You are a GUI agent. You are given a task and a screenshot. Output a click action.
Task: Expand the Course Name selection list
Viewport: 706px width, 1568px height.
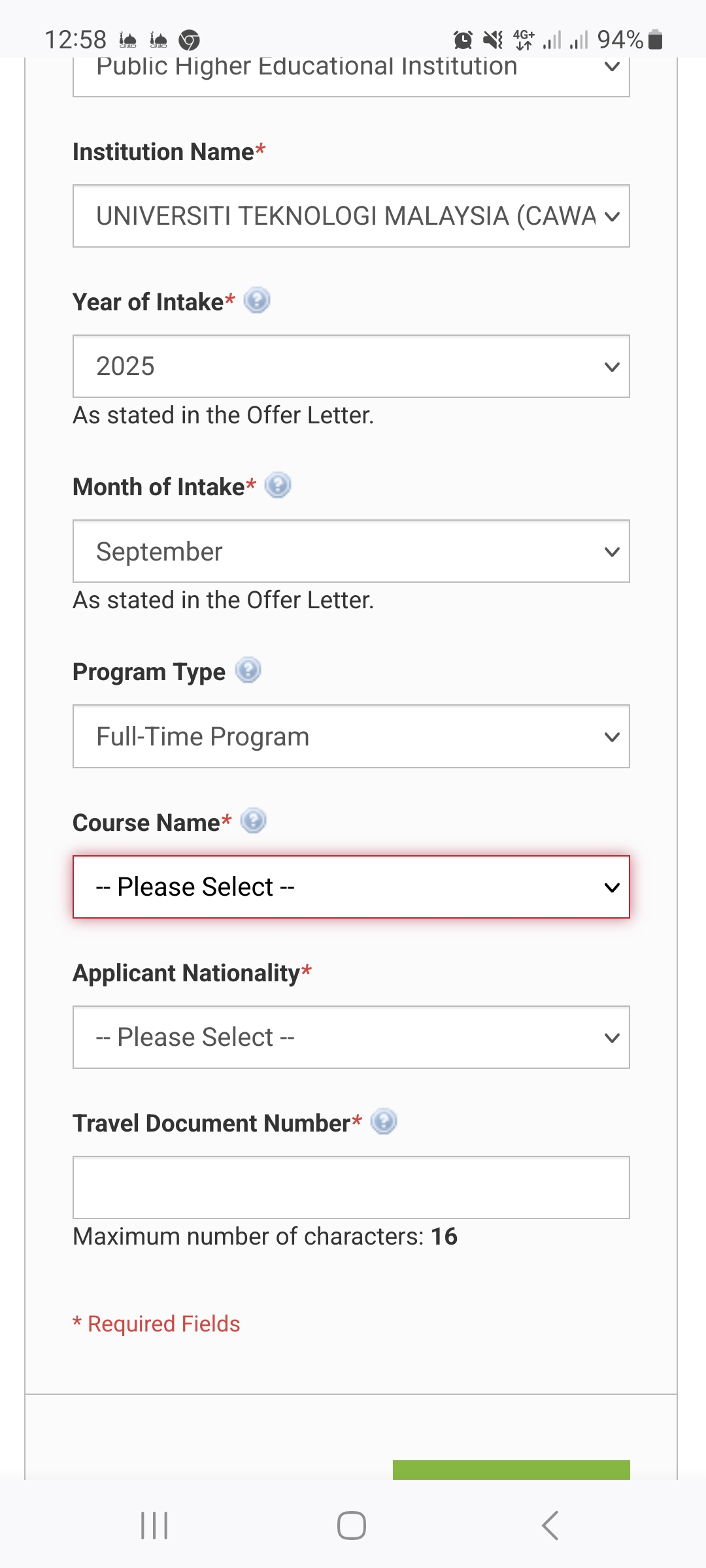point(351,887)
